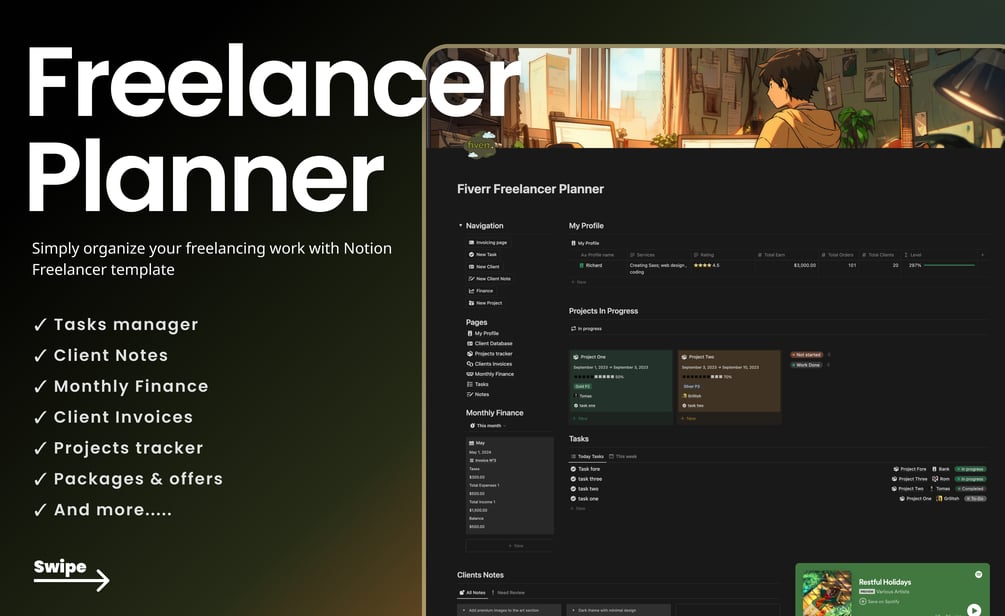Image resolution: width=1005 pixels, height=616 pixels.
Task: Click the Notes pencil icon under Pages
Action: point(470,394)
